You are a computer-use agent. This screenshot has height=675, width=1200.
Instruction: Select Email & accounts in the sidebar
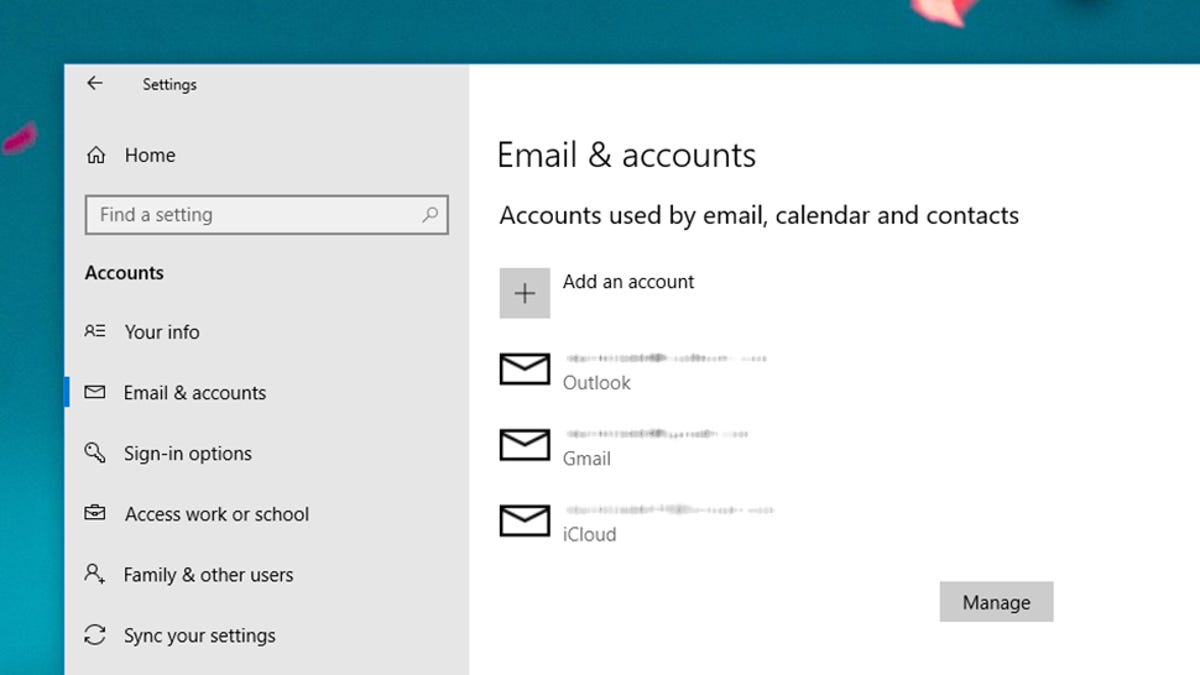coord(195,393)
